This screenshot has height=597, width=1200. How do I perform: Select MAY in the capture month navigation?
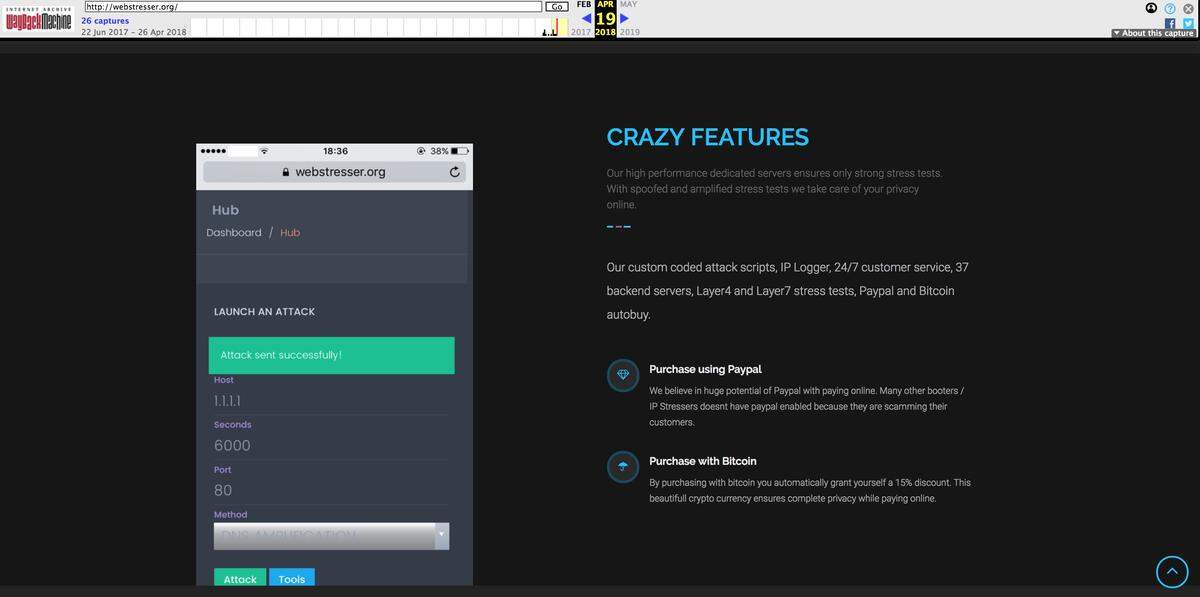[x=628, y=5]
